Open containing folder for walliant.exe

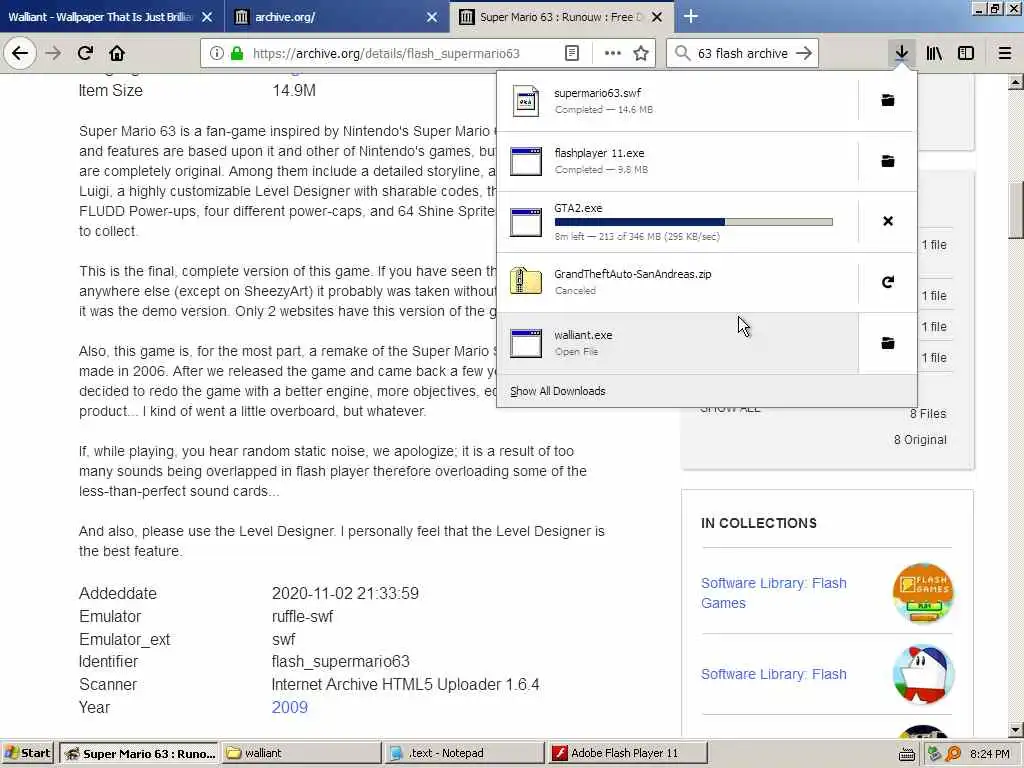point(888,343)
